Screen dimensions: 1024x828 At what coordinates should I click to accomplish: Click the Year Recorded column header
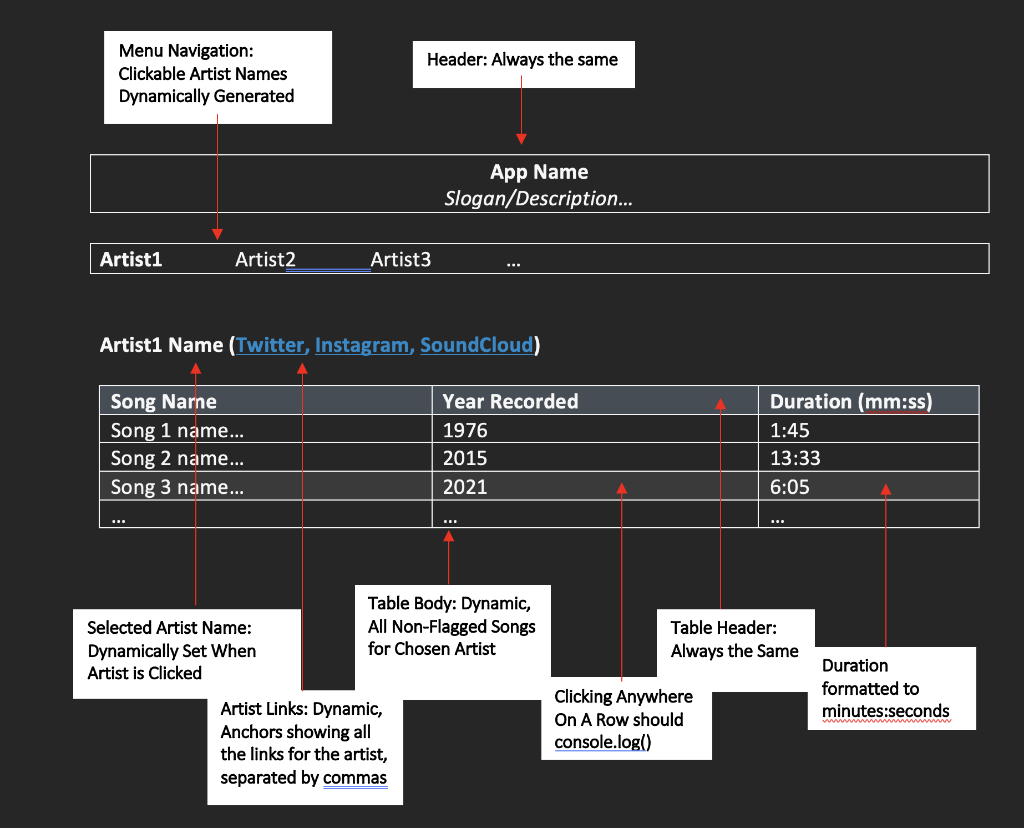pos(510,401)
